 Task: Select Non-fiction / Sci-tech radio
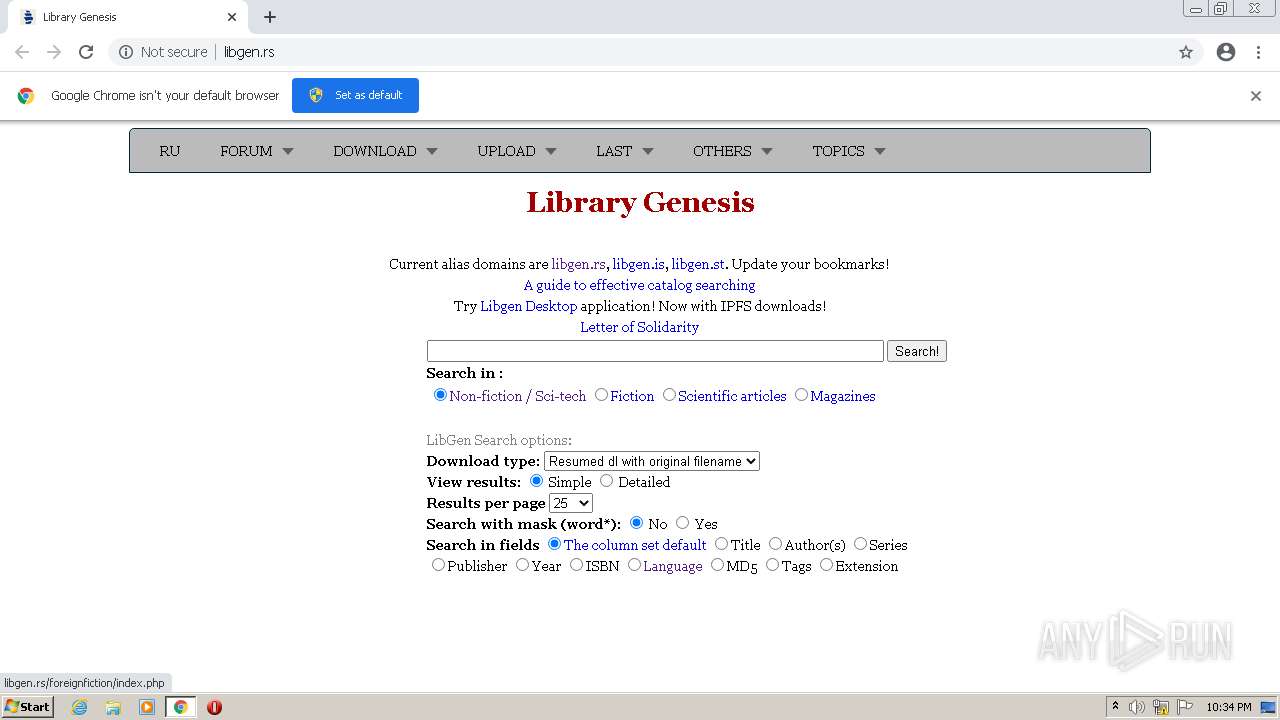pos(440,395)
